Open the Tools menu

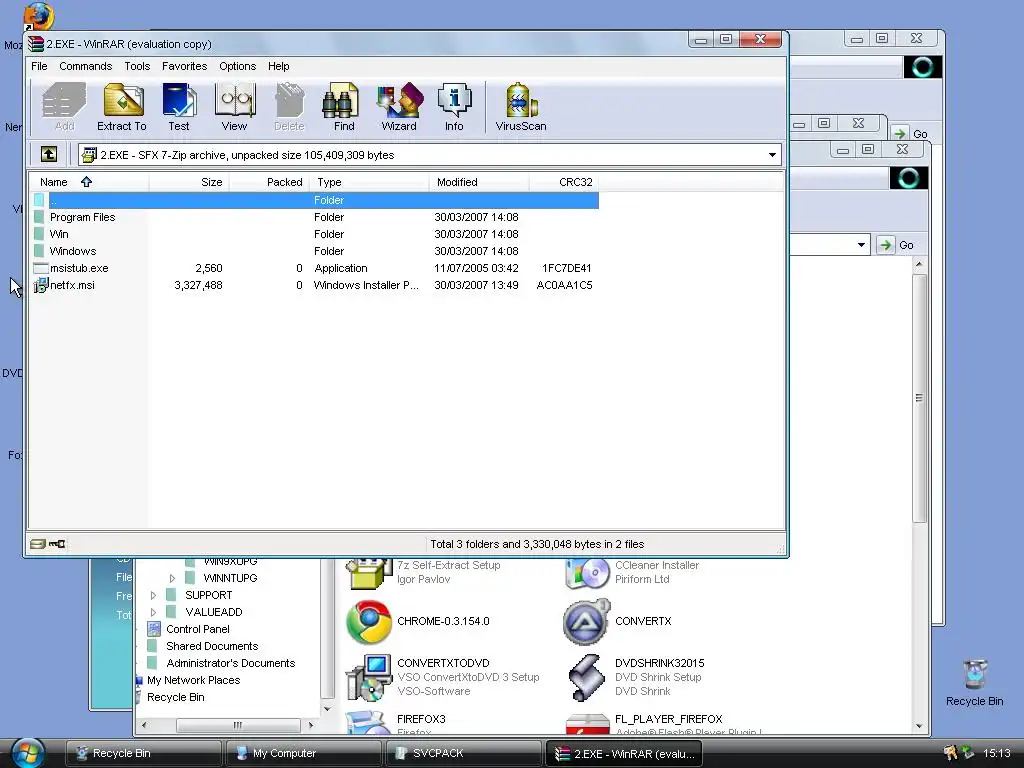tap(137, 66)
